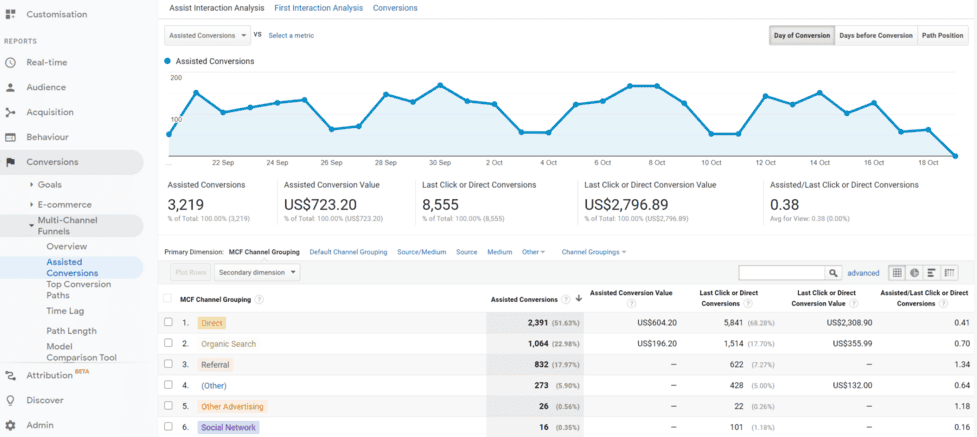The image size is (977, 437).
Task: Switch to pie chart view icon
Action: 914,272
